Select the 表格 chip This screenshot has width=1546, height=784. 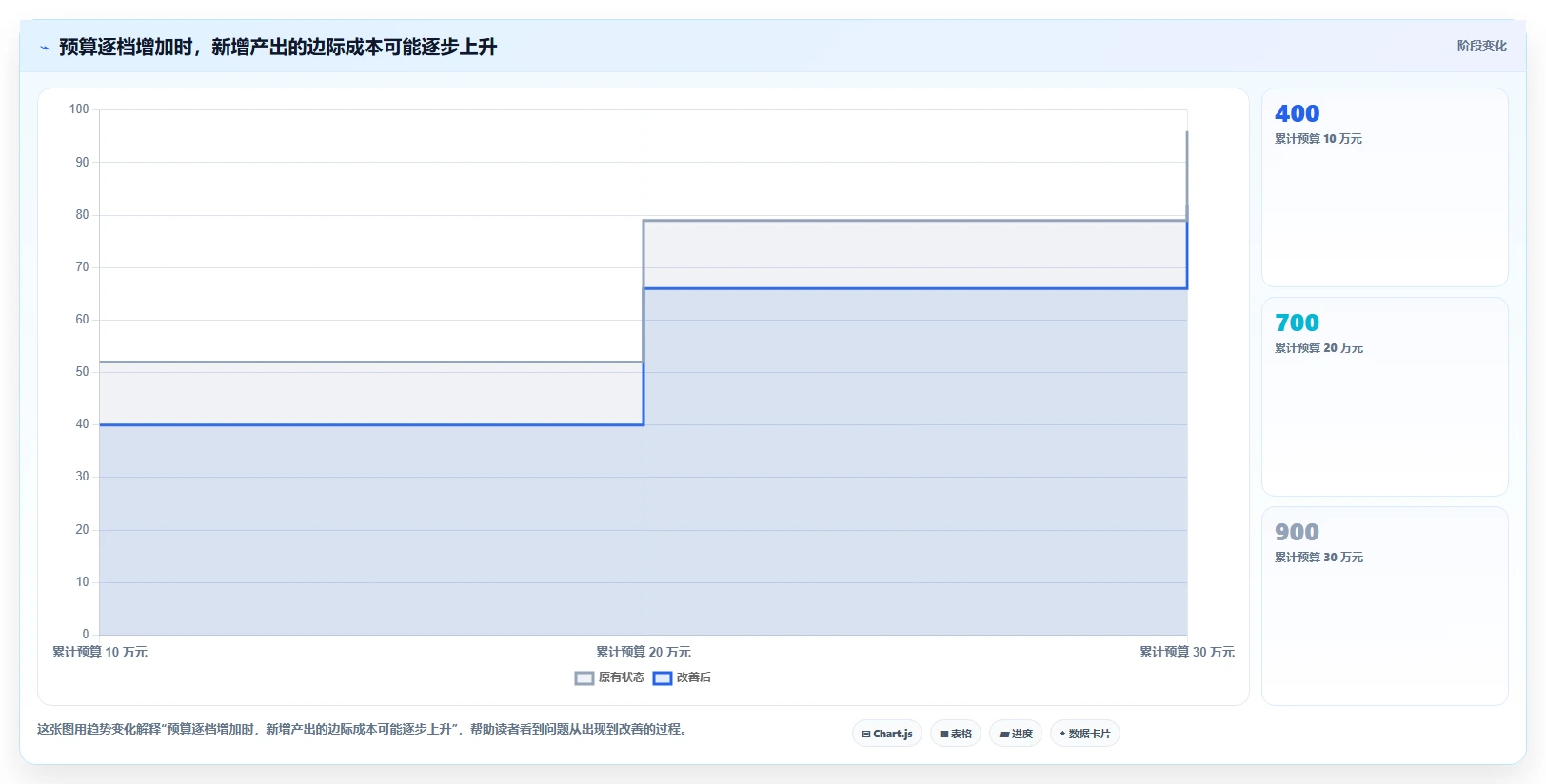[x=956, y=734]
